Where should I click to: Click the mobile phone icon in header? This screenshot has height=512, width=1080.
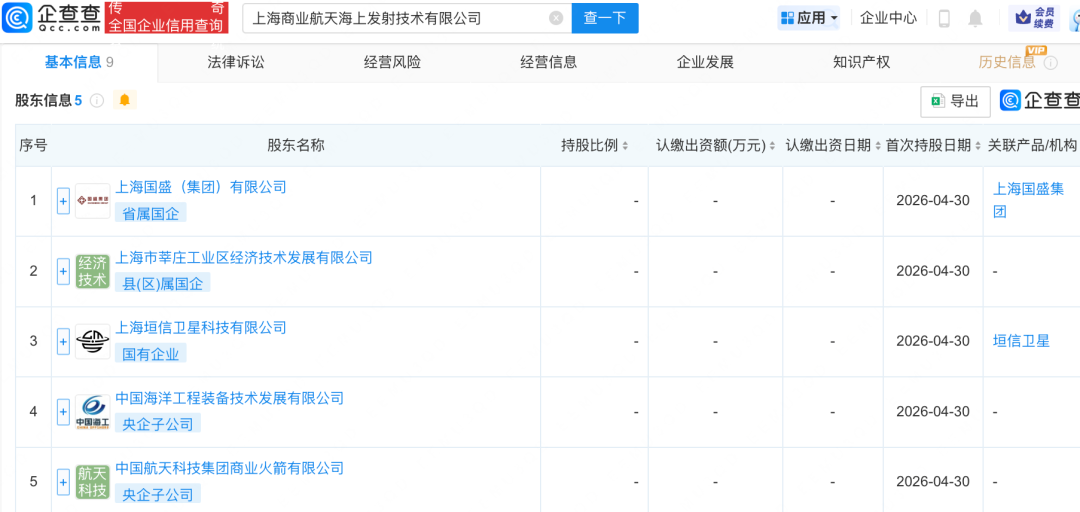[x=944, y=19]
